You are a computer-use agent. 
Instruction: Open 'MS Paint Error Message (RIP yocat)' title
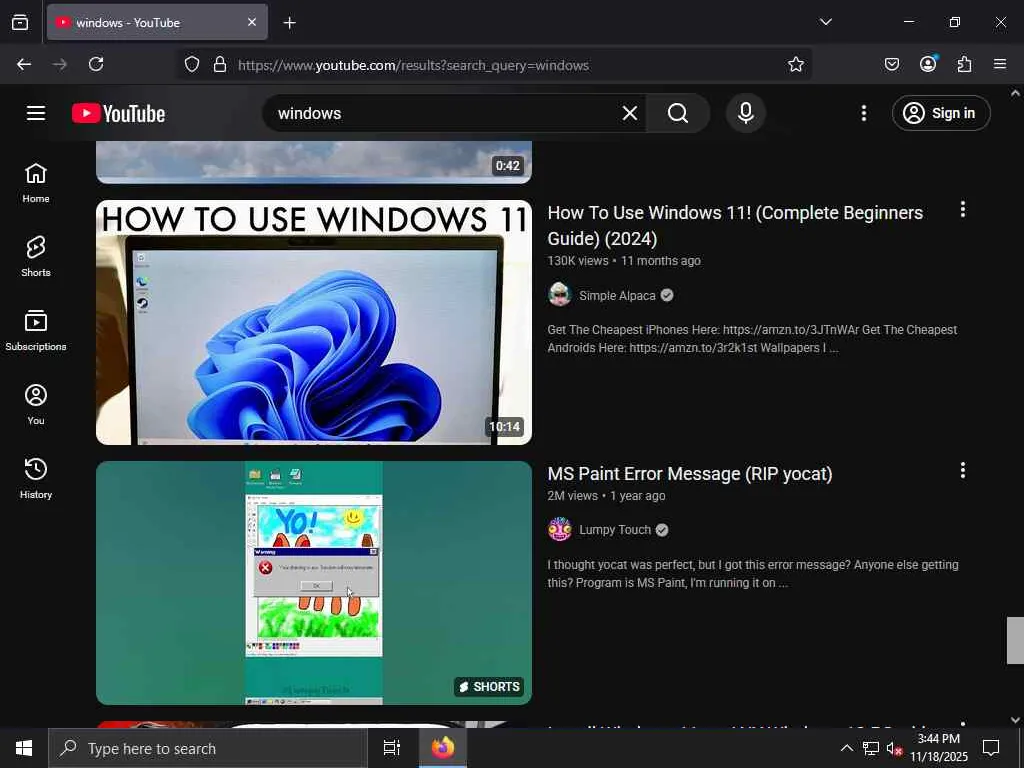[x=690, y=473]
